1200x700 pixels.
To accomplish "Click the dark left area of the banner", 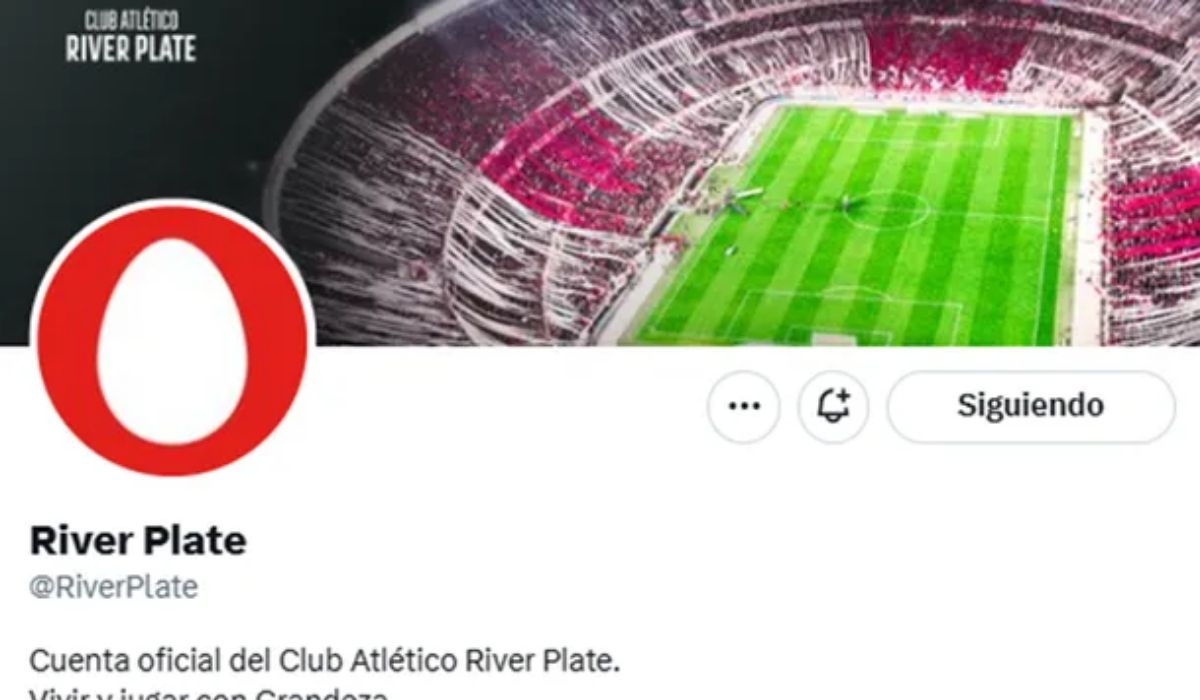I will coord(130,130).
